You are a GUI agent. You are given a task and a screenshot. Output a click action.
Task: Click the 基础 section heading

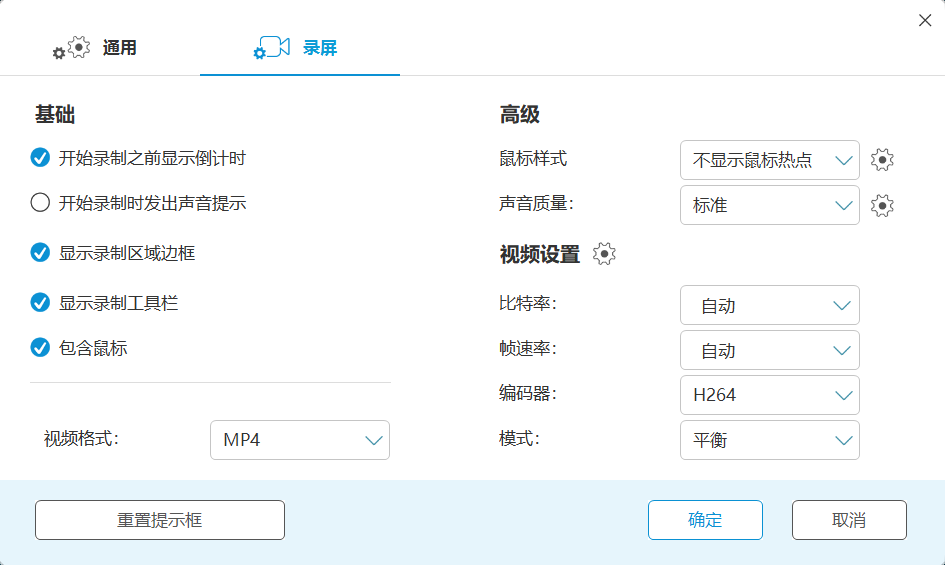55,115
